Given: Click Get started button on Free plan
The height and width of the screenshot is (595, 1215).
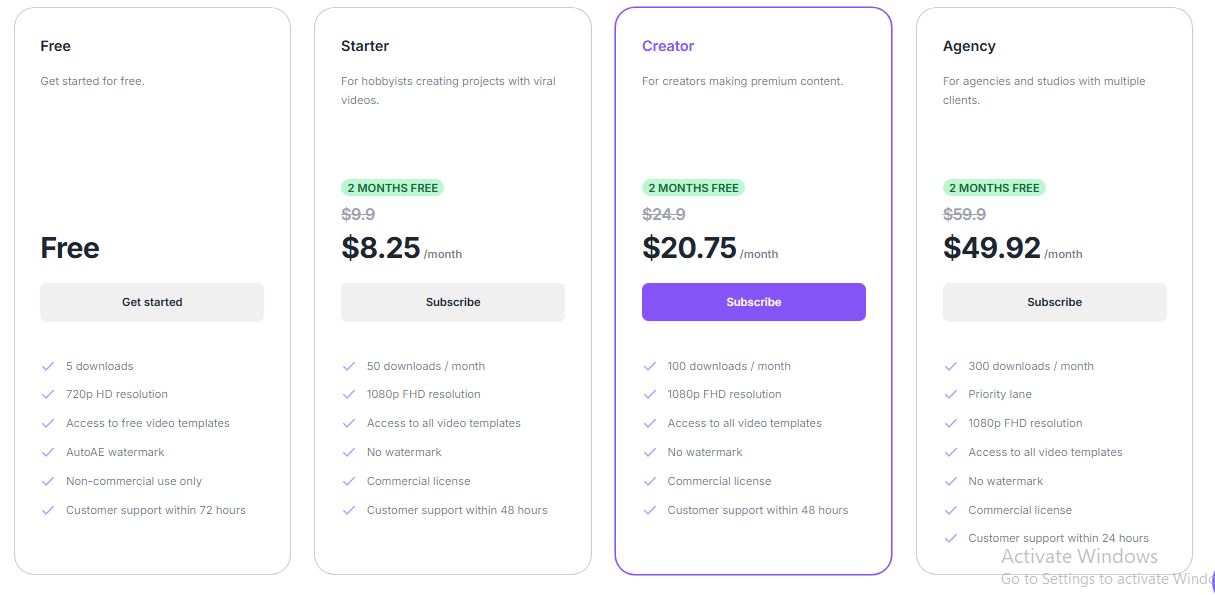Looking at the screenshot, I should pyautogui.click(x=152, y=302).
